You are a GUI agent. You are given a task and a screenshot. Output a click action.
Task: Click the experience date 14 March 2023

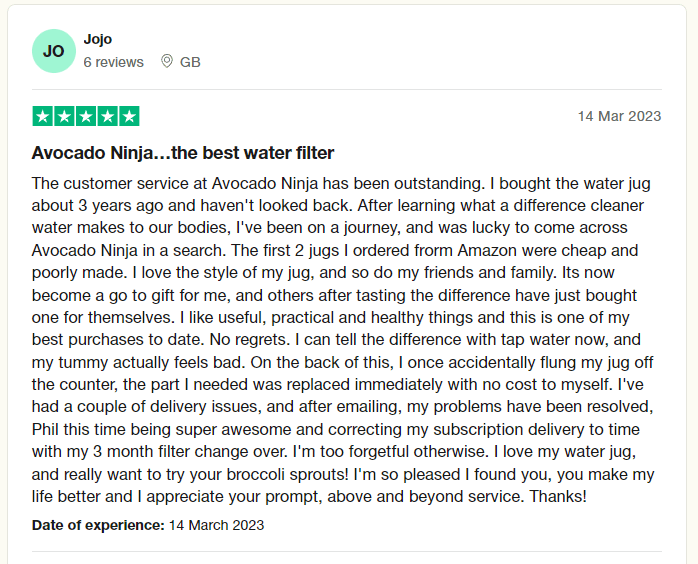[x=217, y=525]
